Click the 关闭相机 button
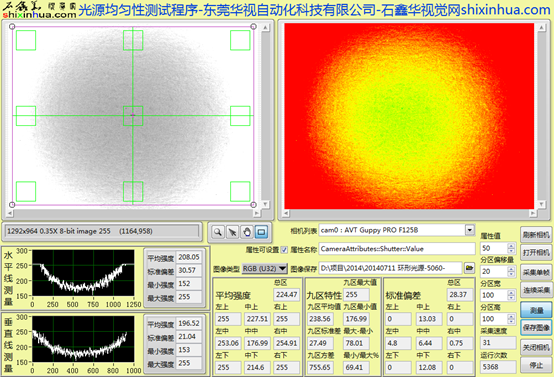Image resolution: width=554 pixels, height=377 pixels. 536,347
